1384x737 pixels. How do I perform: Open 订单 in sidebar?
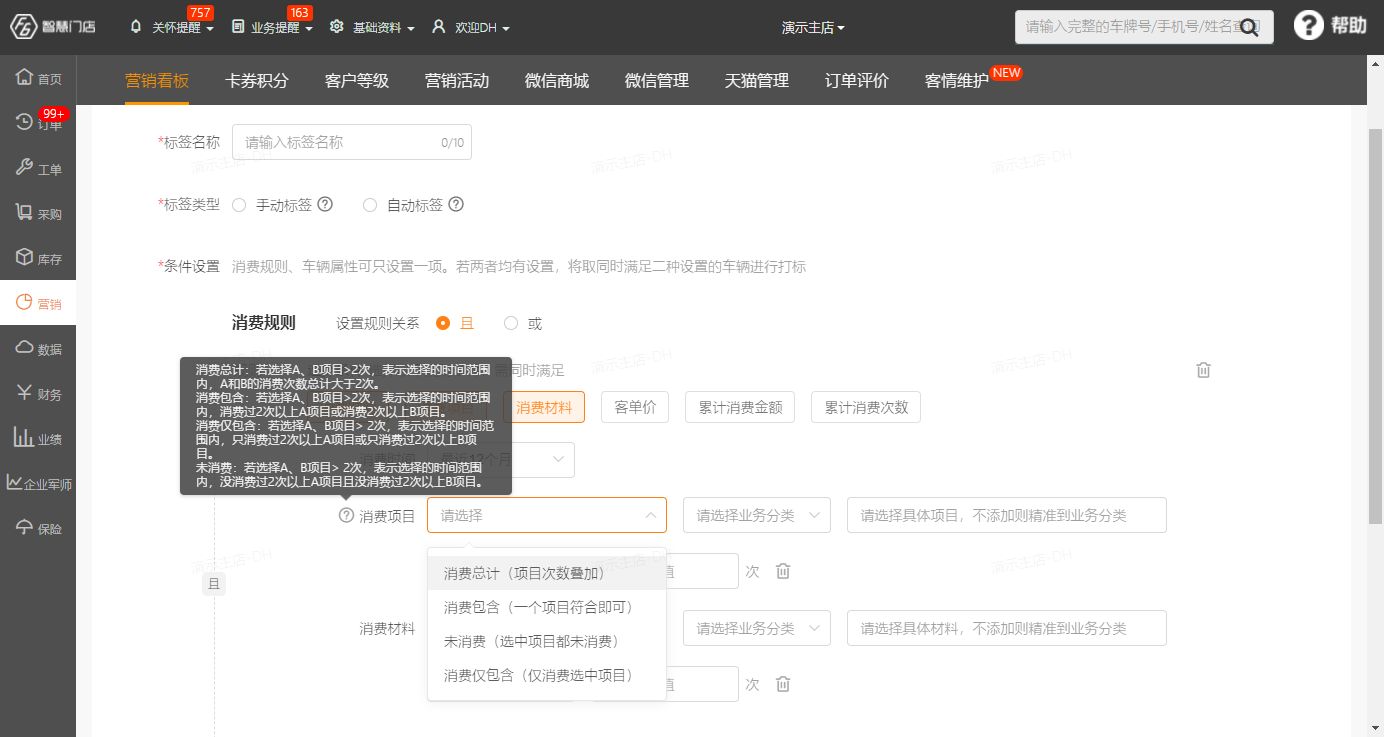click(38, 123)
